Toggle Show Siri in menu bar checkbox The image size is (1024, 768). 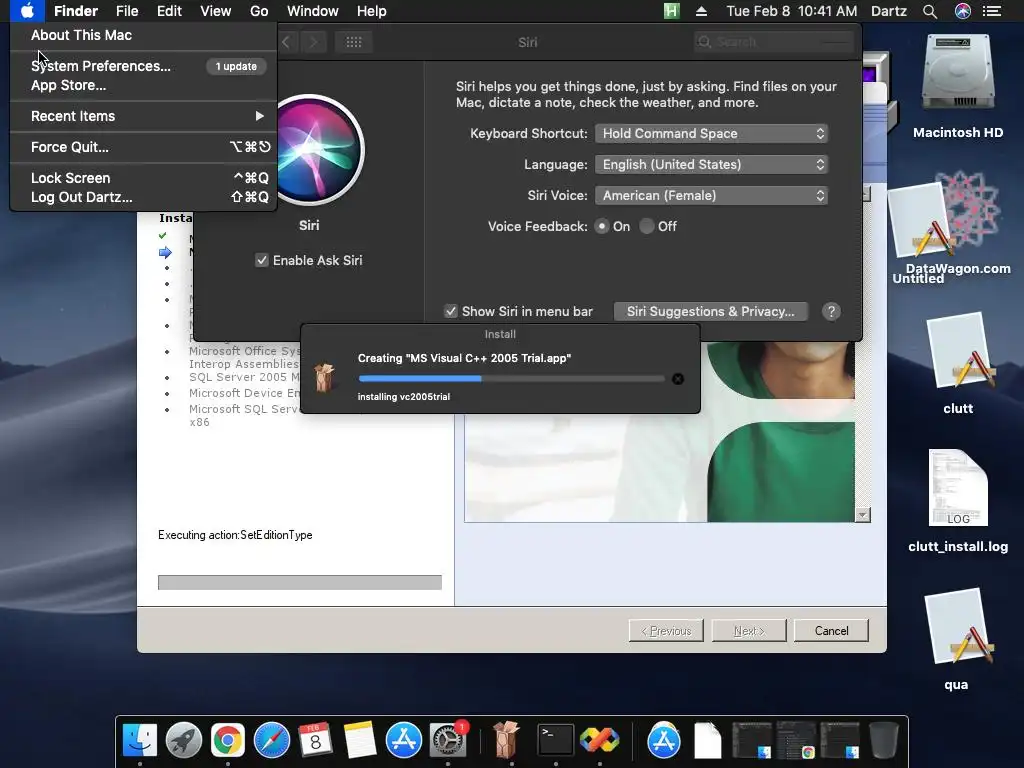pos(451,312)
